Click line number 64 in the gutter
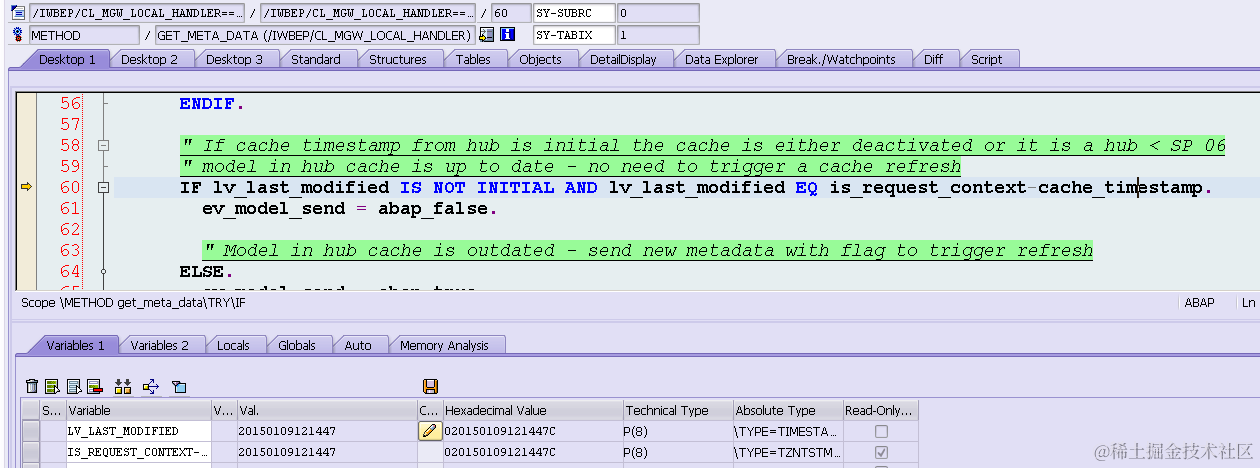The image size is (1260, 468). pyautogui.click(x=70, y=271)
